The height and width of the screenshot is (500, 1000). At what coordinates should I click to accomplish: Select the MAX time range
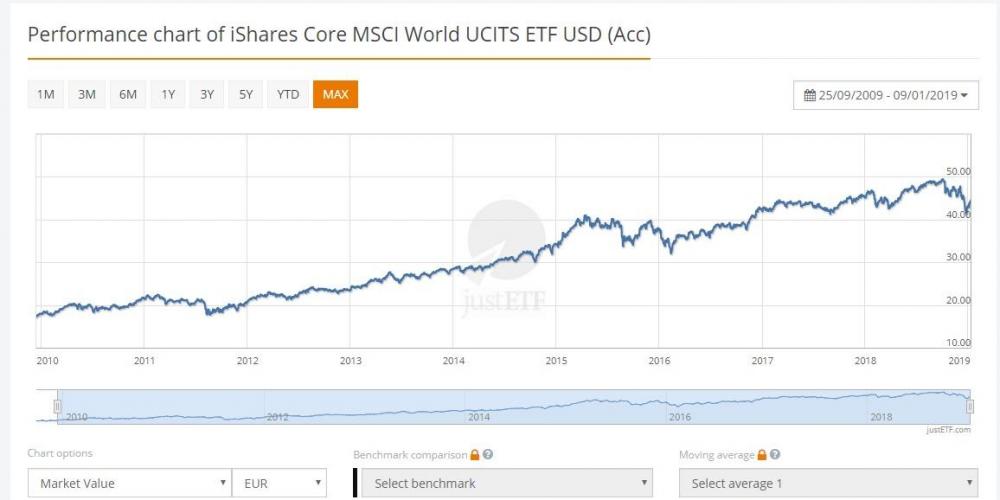pyautogui.click(x=335, y=94)
